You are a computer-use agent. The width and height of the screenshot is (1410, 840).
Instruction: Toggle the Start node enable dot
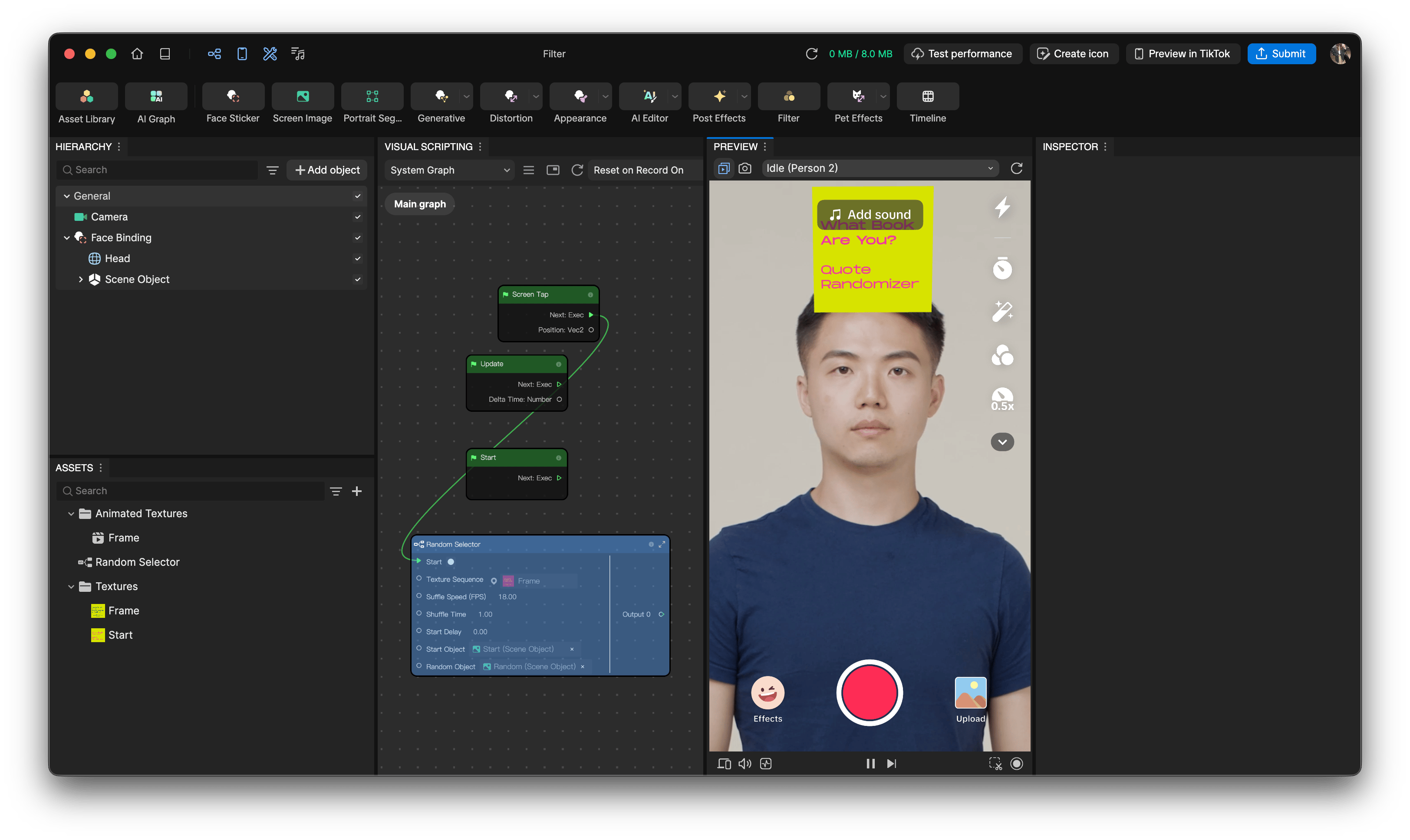pos(559,458)
